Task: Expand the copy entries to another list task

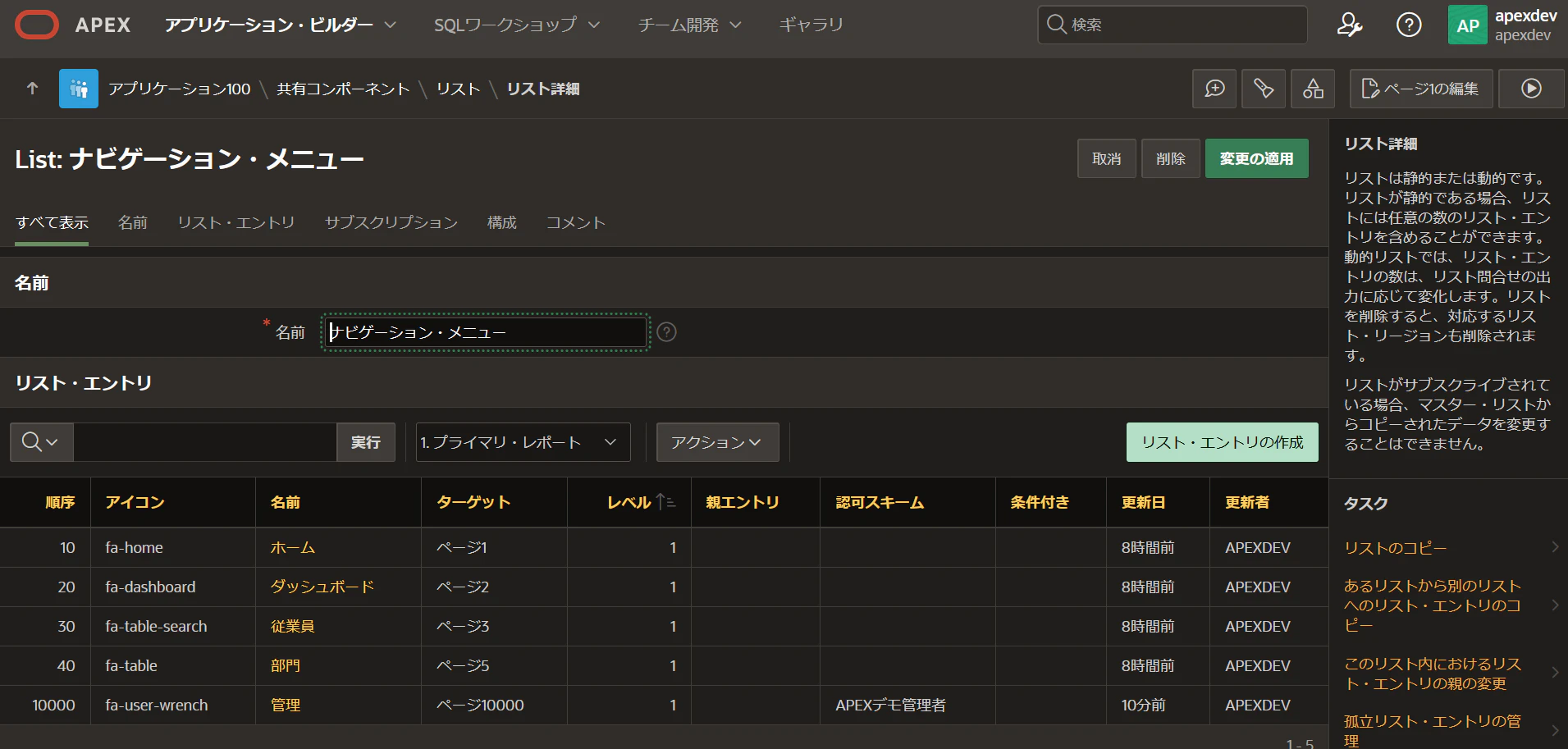Action: pyautogui.click(x=1555, y=605)
